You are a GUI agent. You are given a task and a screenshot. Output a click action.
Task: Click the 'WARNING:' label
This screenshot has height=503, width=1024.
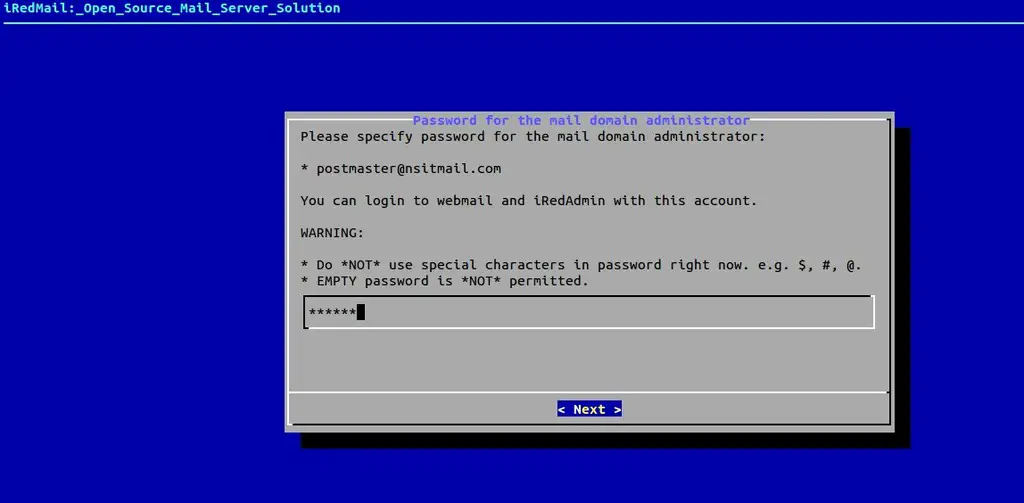pyautogui.click(x=332, y=233)
